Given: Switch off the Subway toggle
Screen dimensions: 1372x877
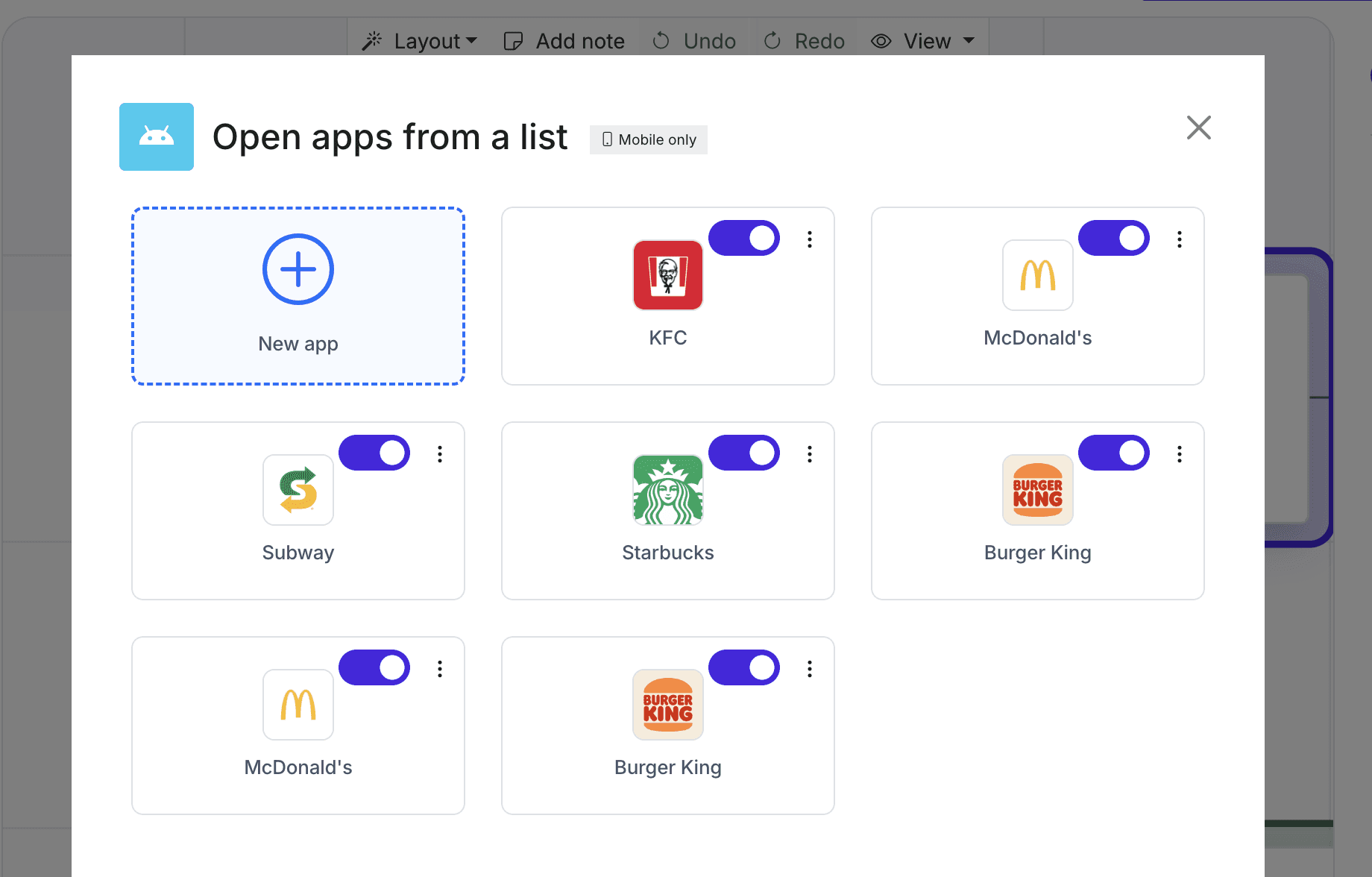Looking at the screenshot, I should pyautogui.click(x=374, y=453).
